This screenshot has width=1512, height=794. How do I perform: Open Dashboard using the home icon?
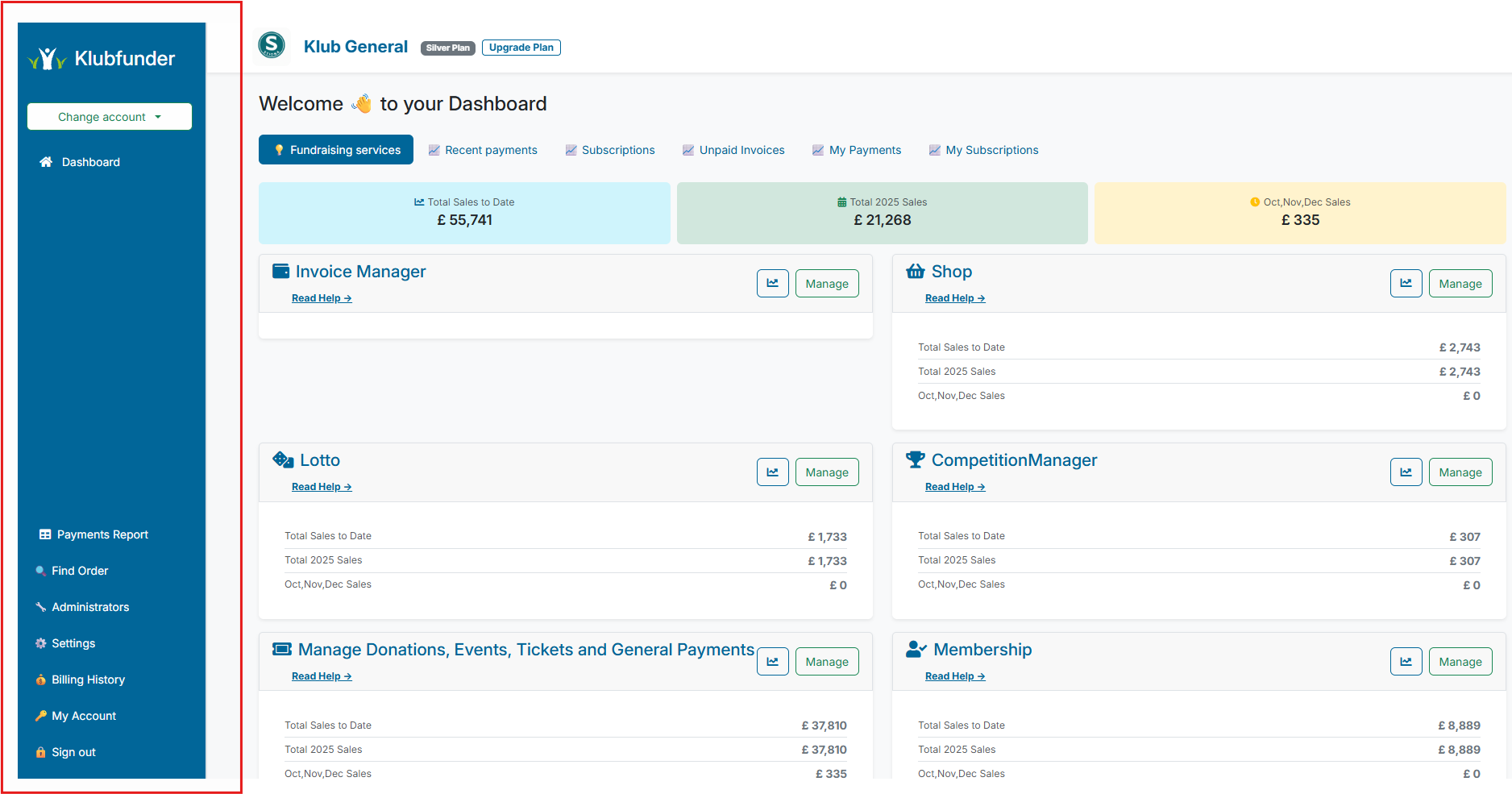(x=46, y=162)
